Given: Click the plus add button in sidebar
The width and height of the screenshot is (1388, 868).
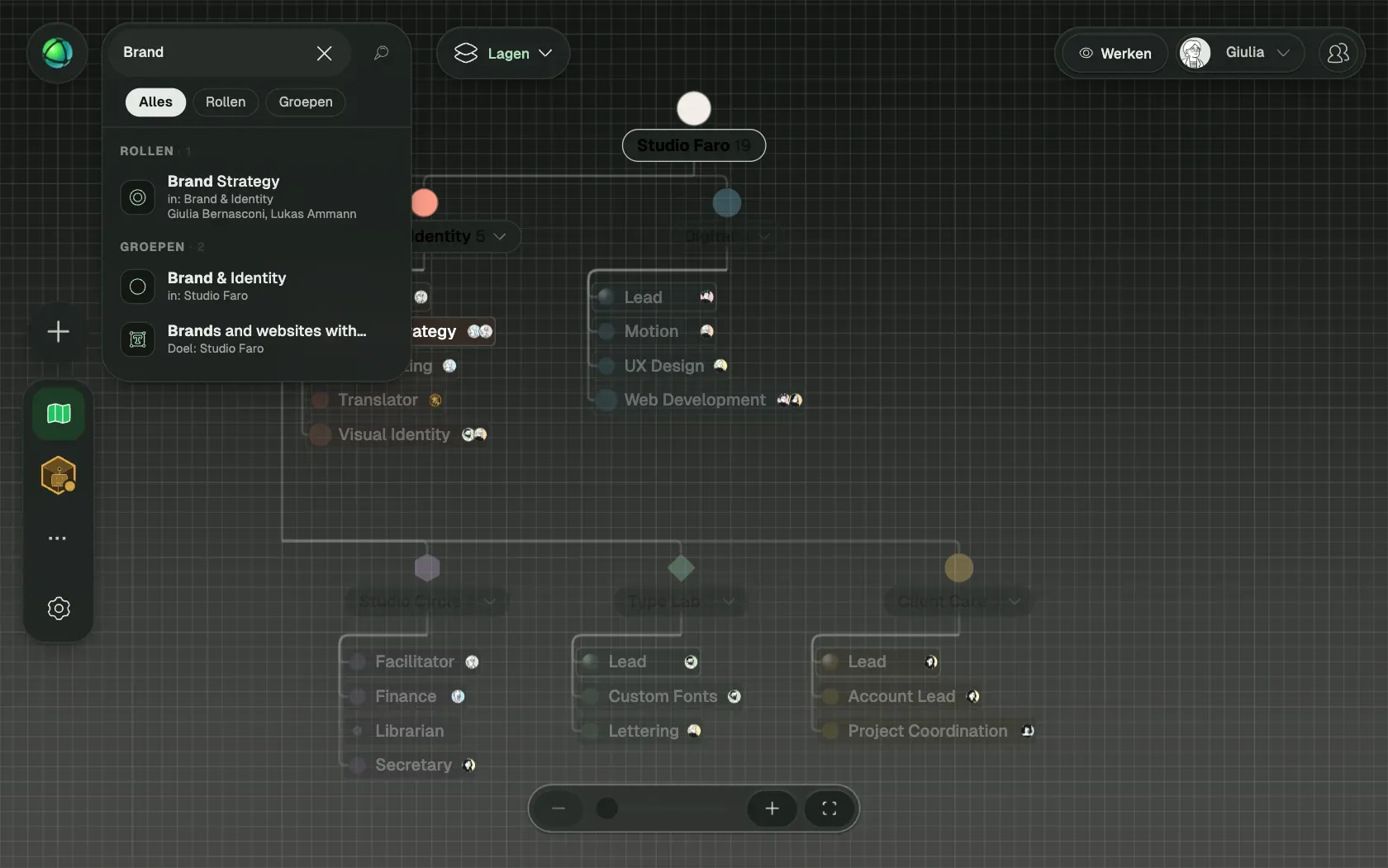Looking at the screenshot, I should tap(58, 332).
